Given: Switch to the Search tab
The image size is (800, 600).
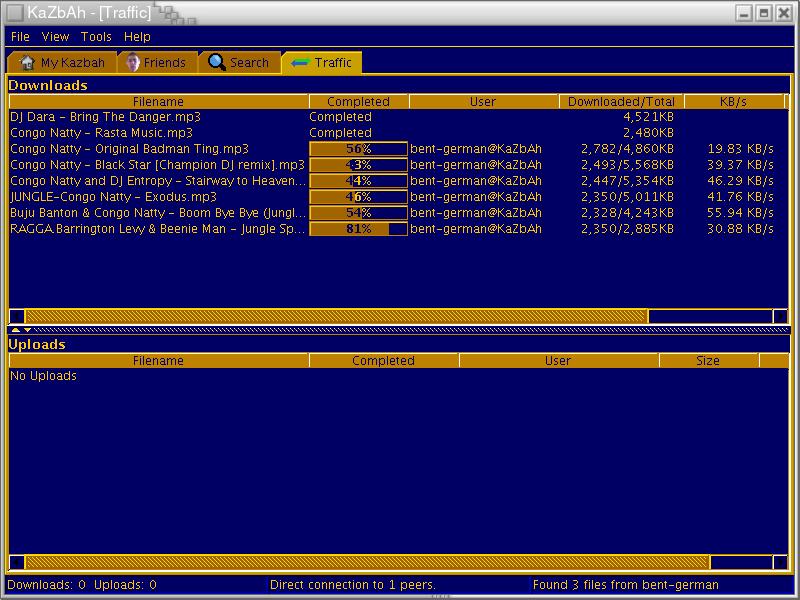Looking at the screenshot, I should pos(239,63).
